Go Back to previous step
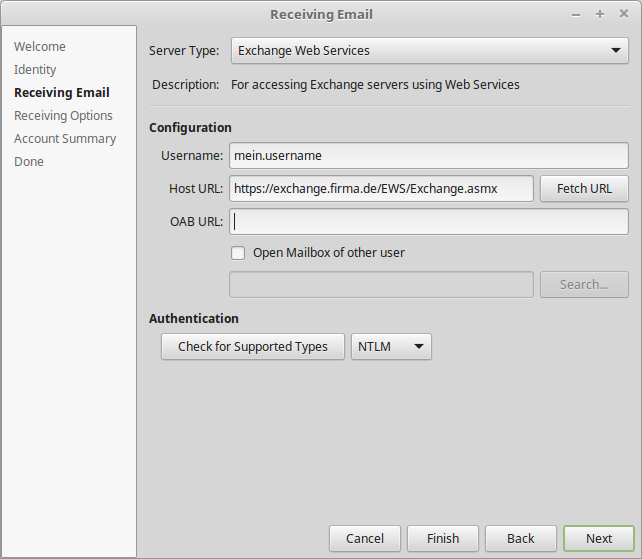Viewport: 642px width, 559px height. 520,538
